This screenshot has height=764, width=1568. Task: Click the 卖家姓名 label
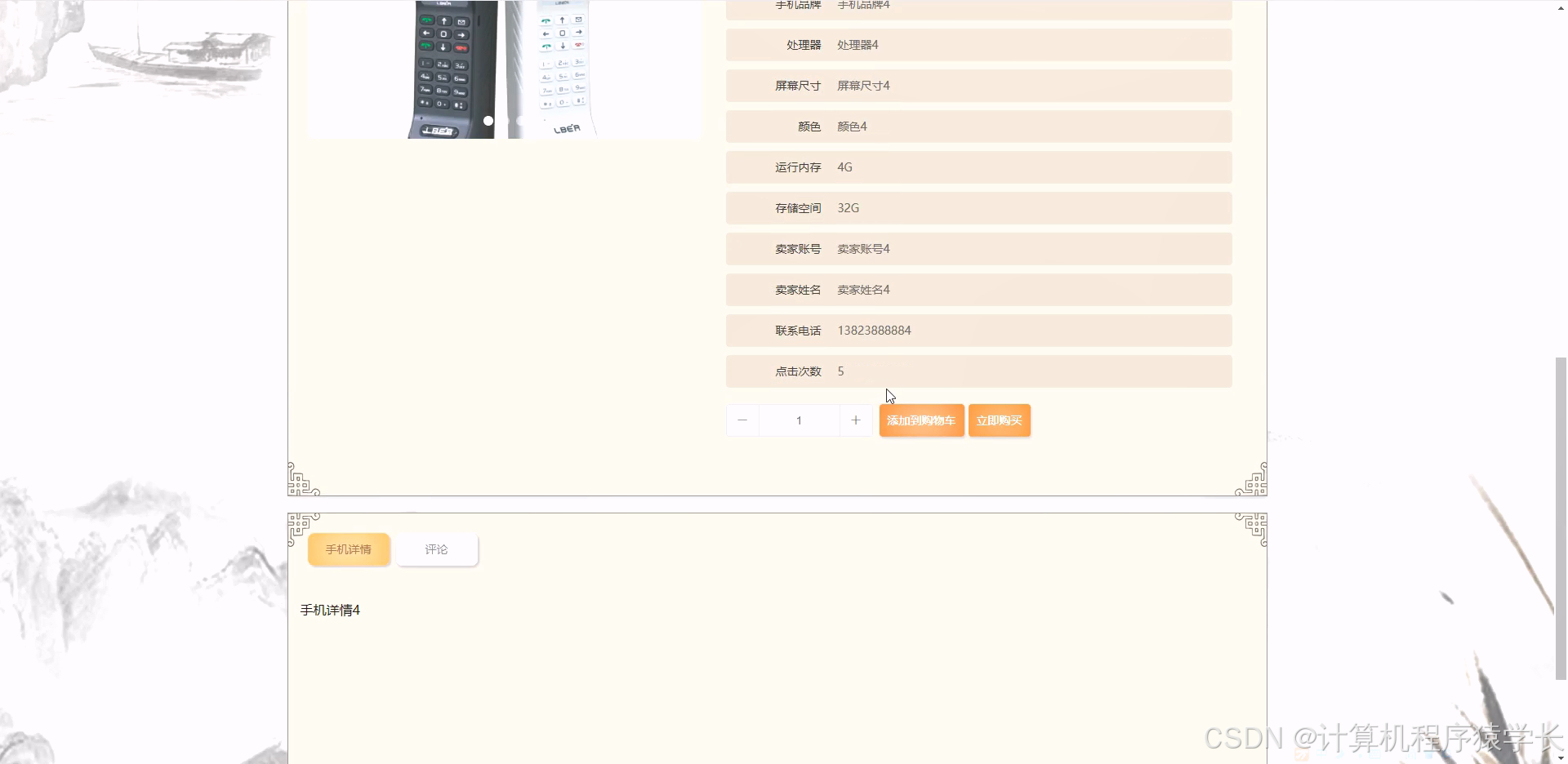[798, 290]
